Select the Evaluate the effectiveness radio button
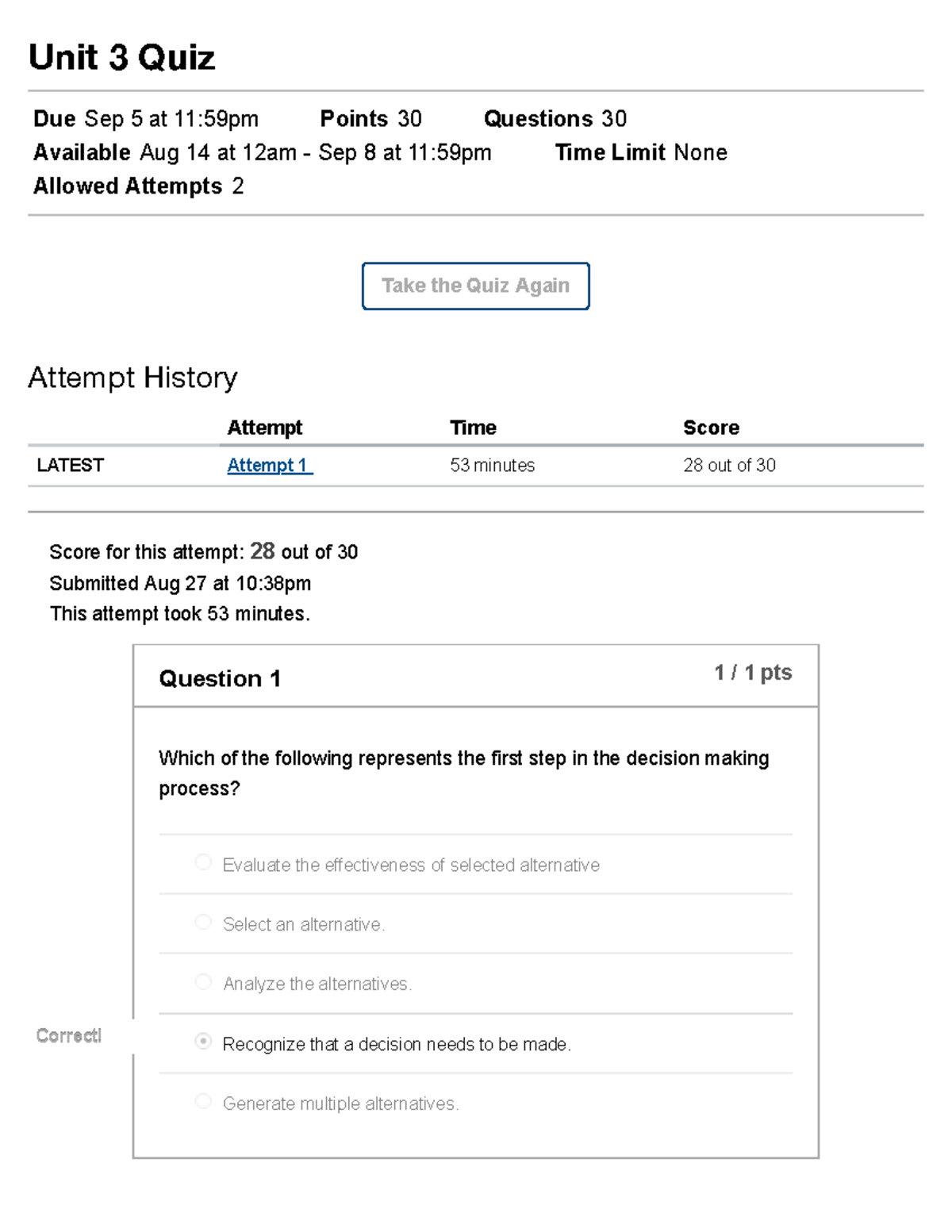The image size is (952, 1232). tap(203, 862)
